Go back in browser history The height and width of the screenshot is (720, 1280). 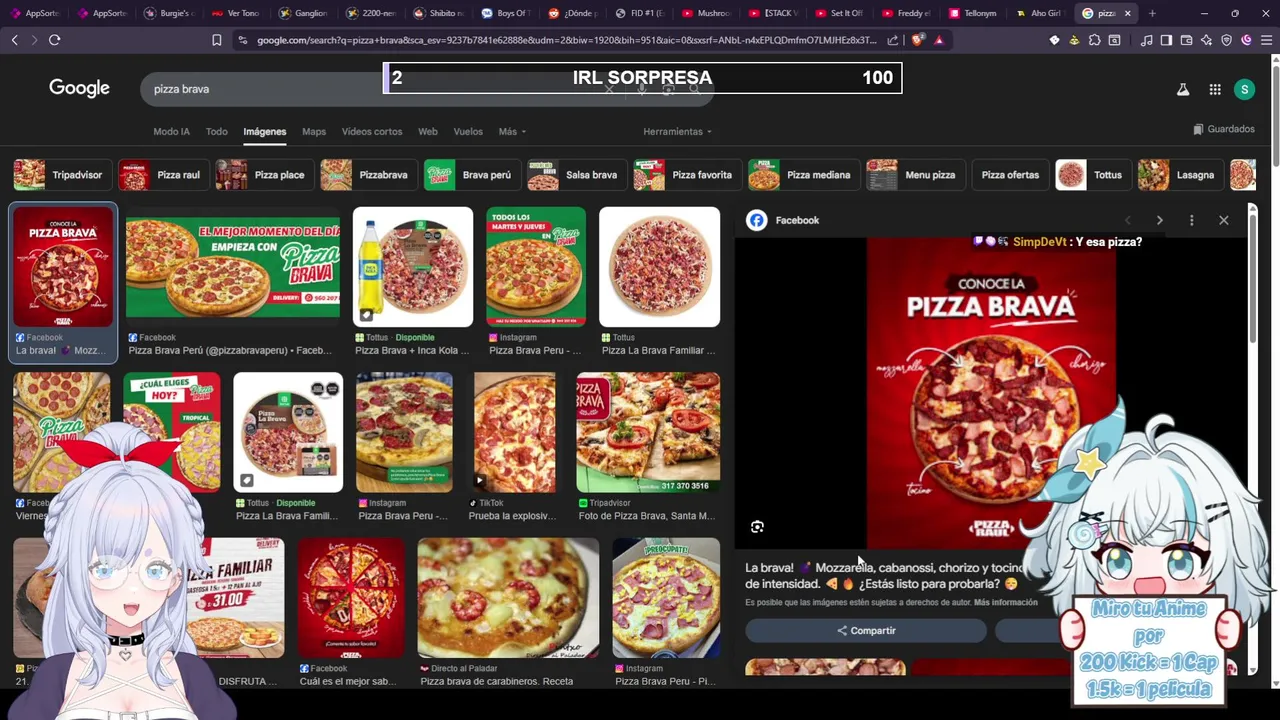(14, 40)
